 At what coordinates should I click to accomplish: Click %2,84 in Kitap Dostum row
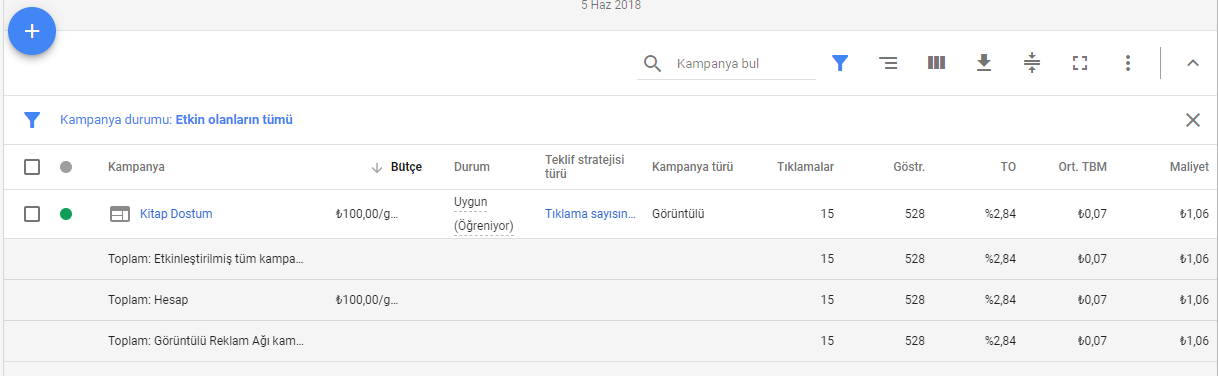click(x=1000, y=214)
